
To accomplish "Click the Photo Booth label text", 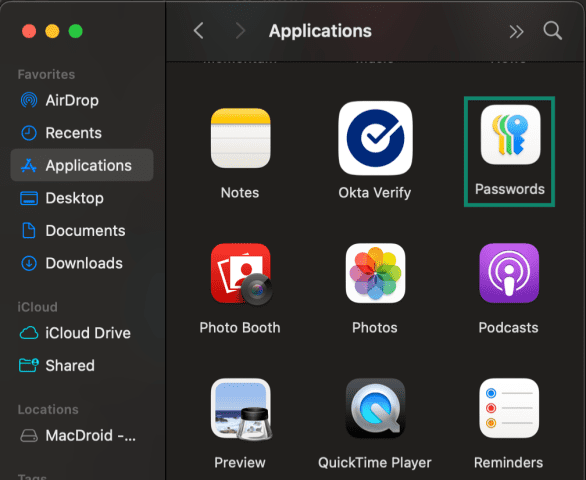I will click(x=240, y=327).
